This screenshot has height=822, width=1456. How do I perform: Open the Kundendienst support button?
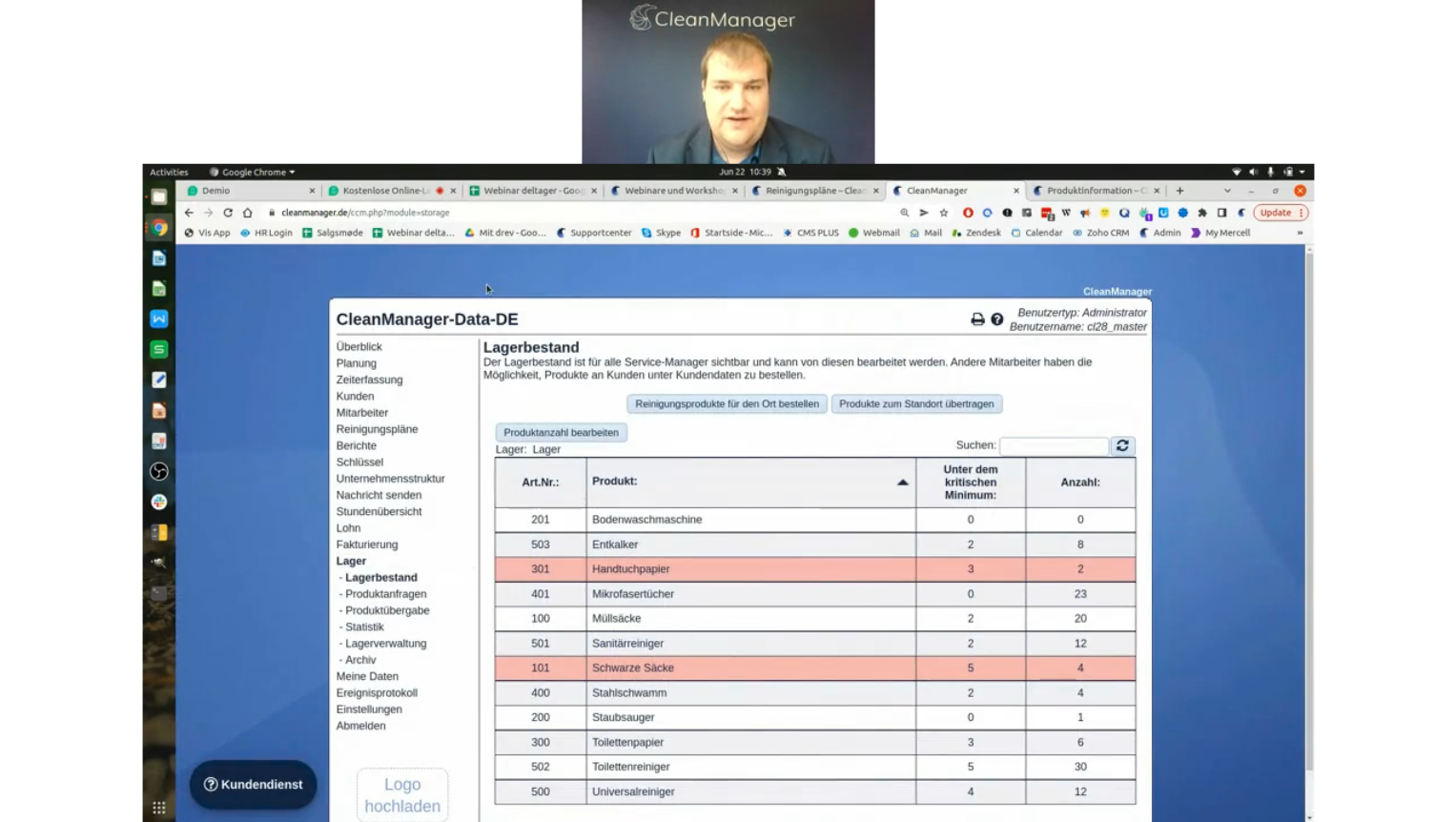coord(252,784)
